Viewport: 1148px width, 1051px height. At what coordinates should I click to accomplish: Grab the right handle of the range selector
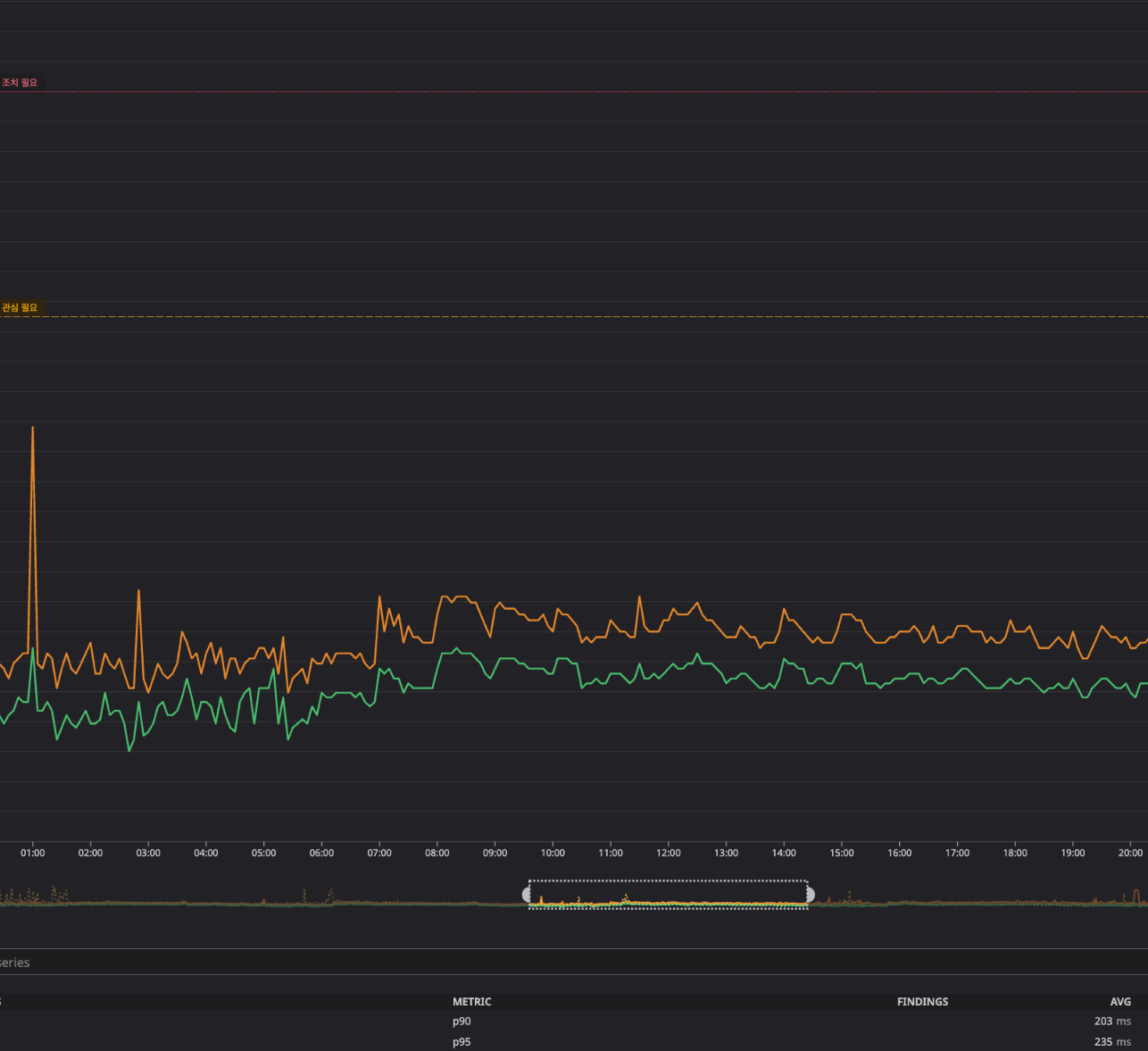pyautogui.click(x=810, y=895)
